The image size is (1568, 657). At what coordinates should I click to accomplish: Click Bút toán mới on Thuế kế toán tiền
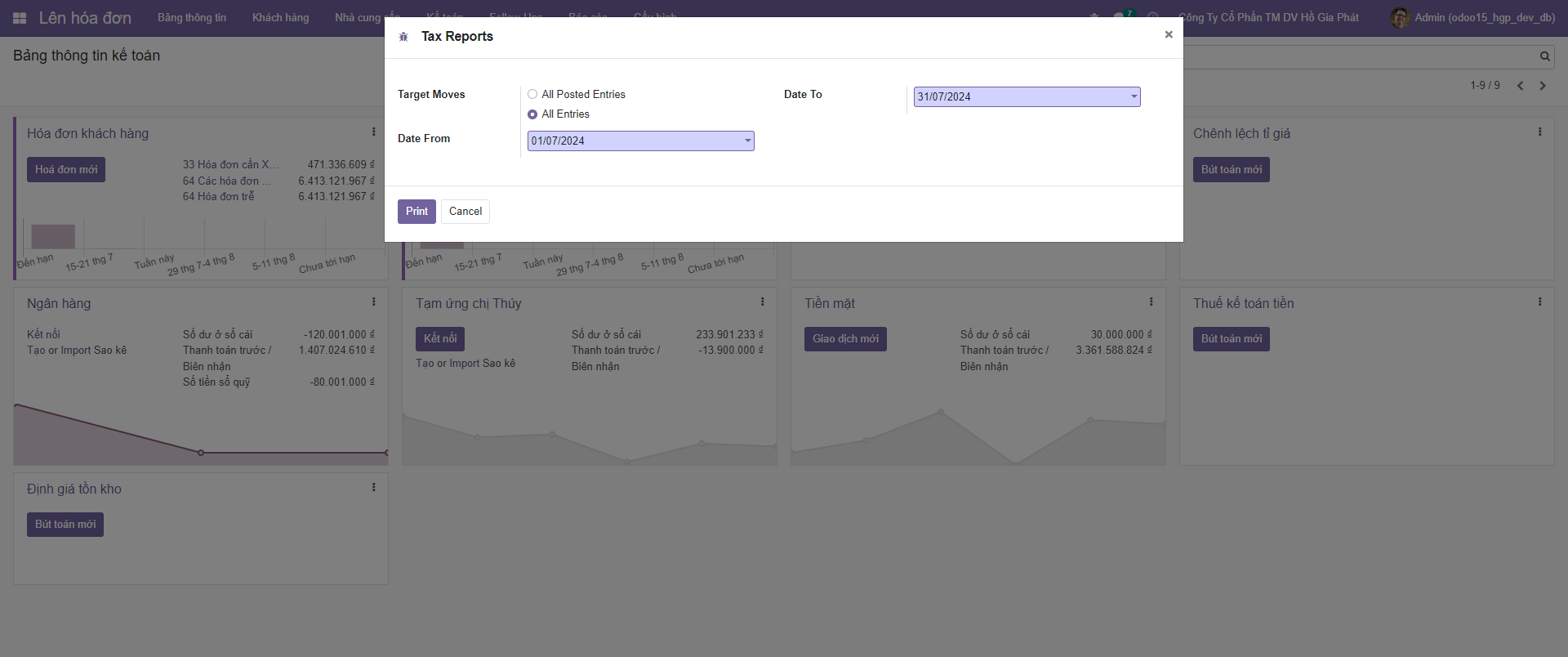(1231, 339)
